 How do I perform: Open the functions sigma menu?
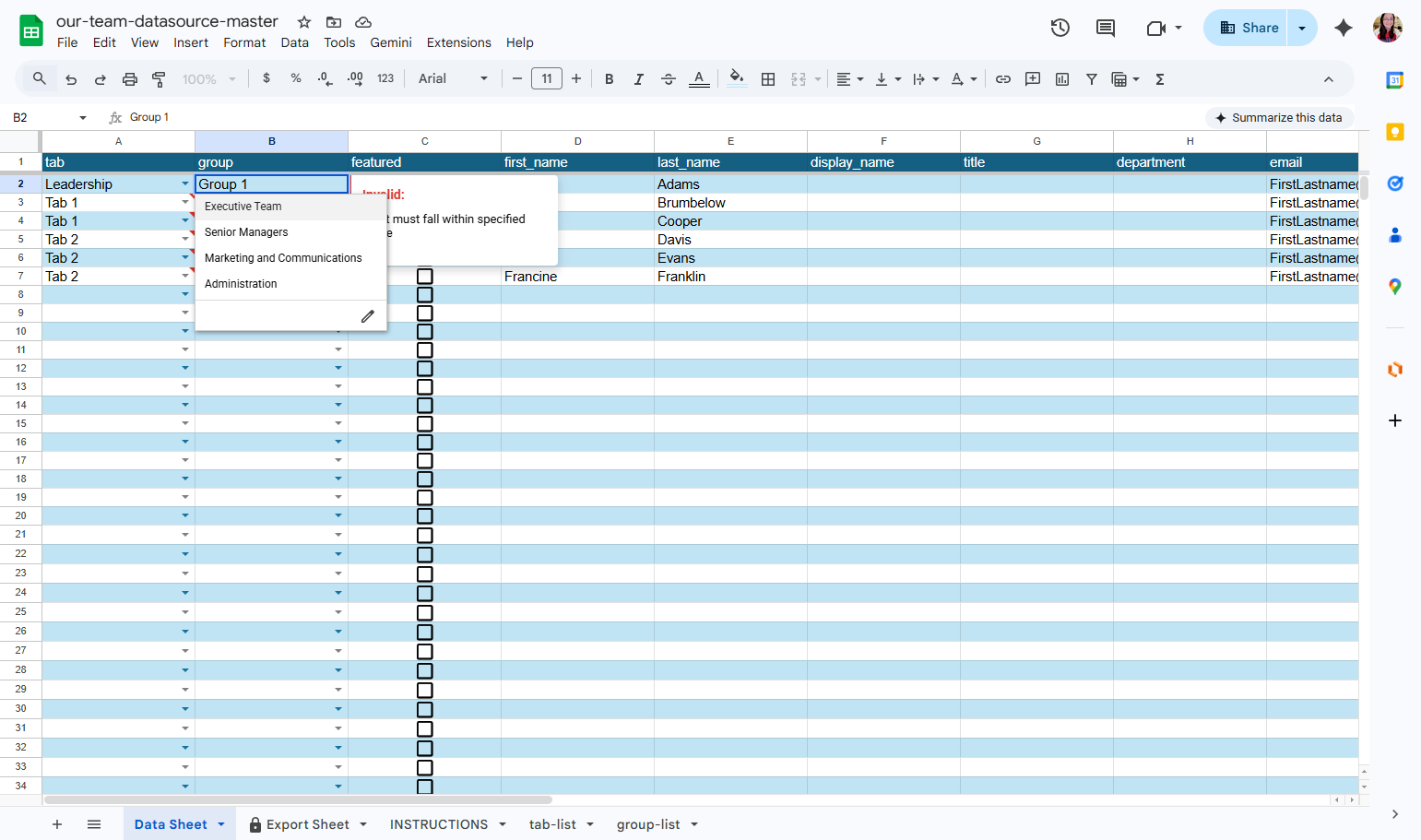1160,79
